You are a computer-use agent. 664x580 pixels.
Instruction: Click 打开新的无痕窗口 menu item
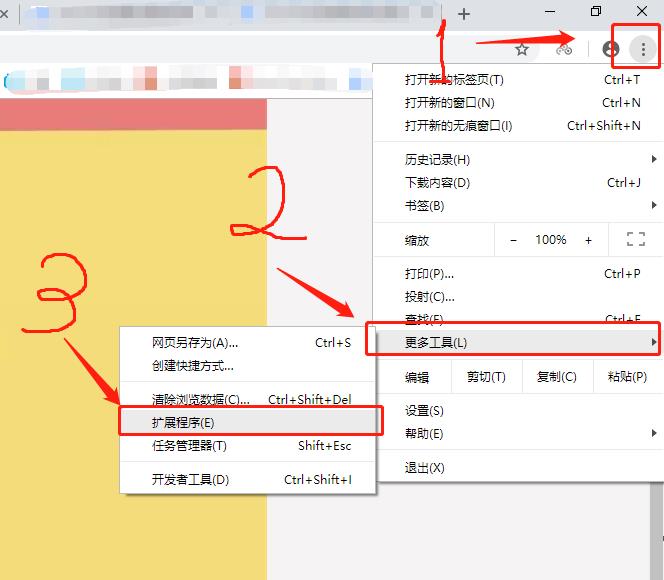(458, 126)
